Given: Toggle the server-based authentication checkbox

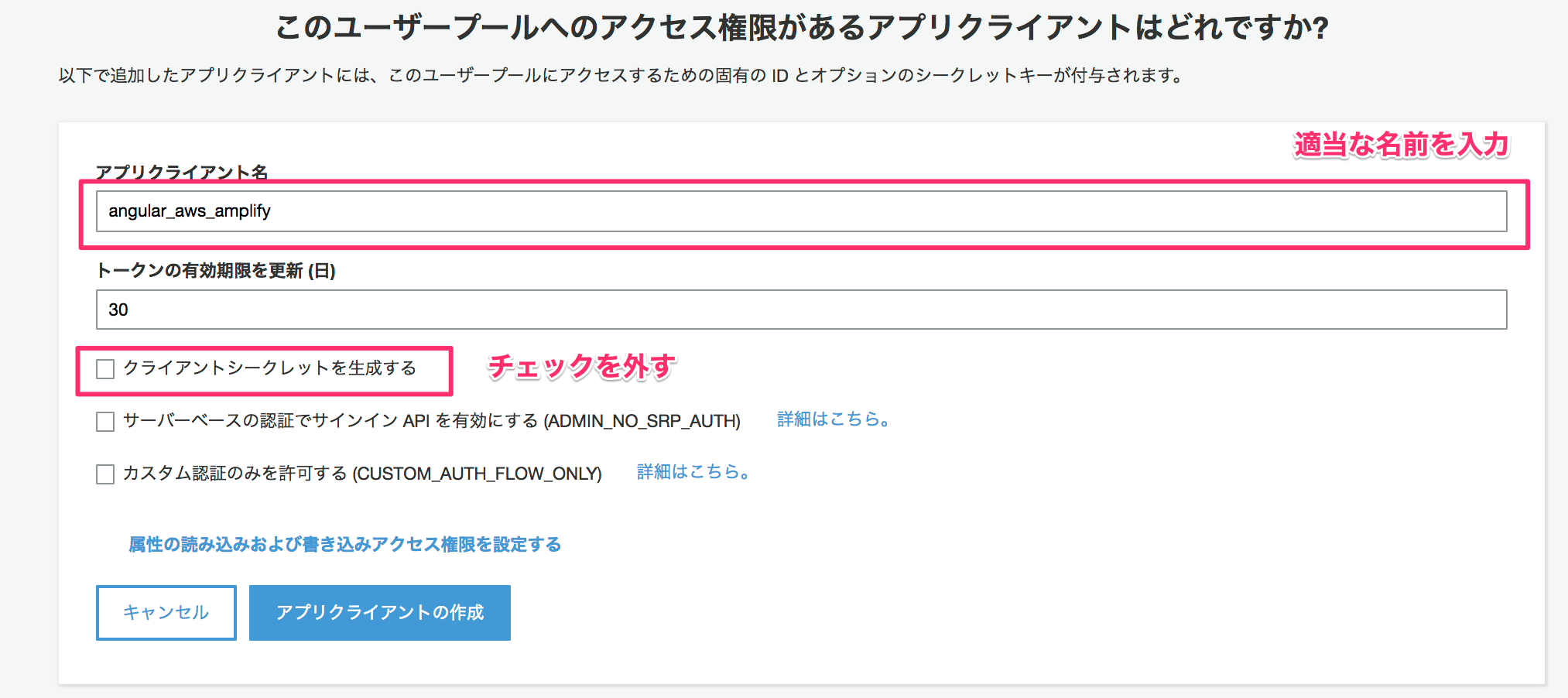Looking at the screenshot, I should click(x=105, y=422).
